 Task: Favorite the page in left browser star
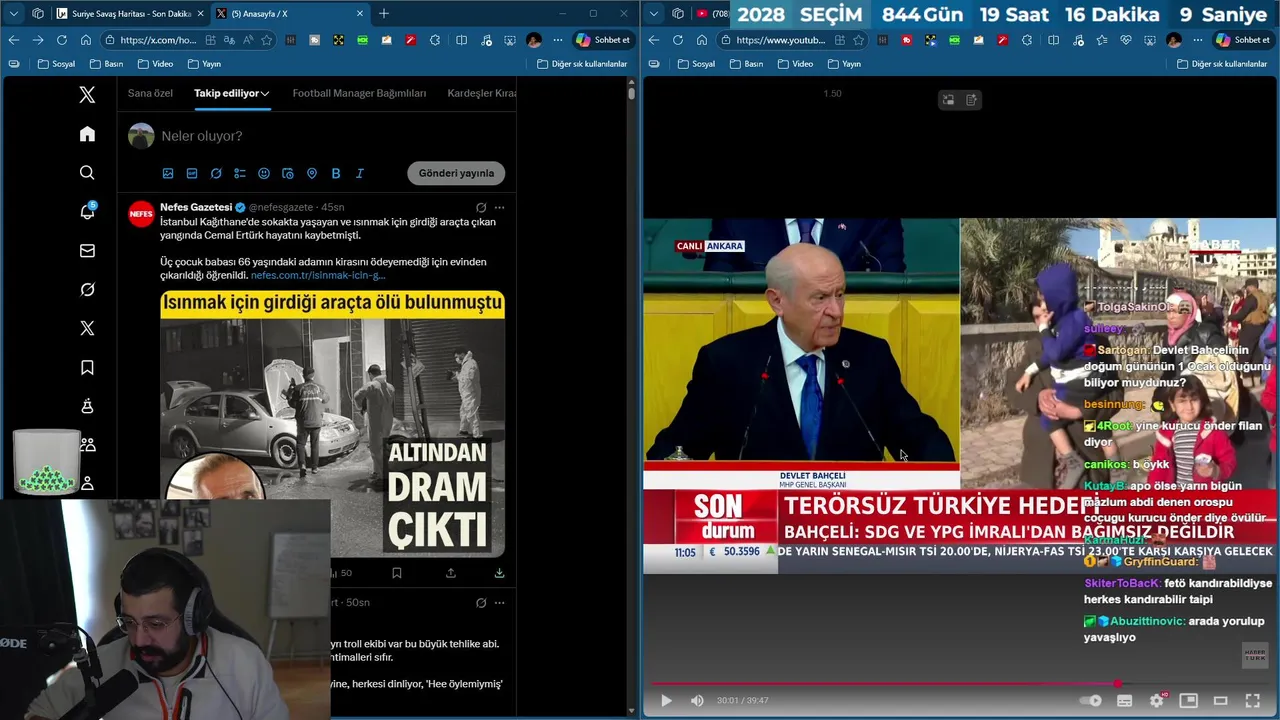267,40
